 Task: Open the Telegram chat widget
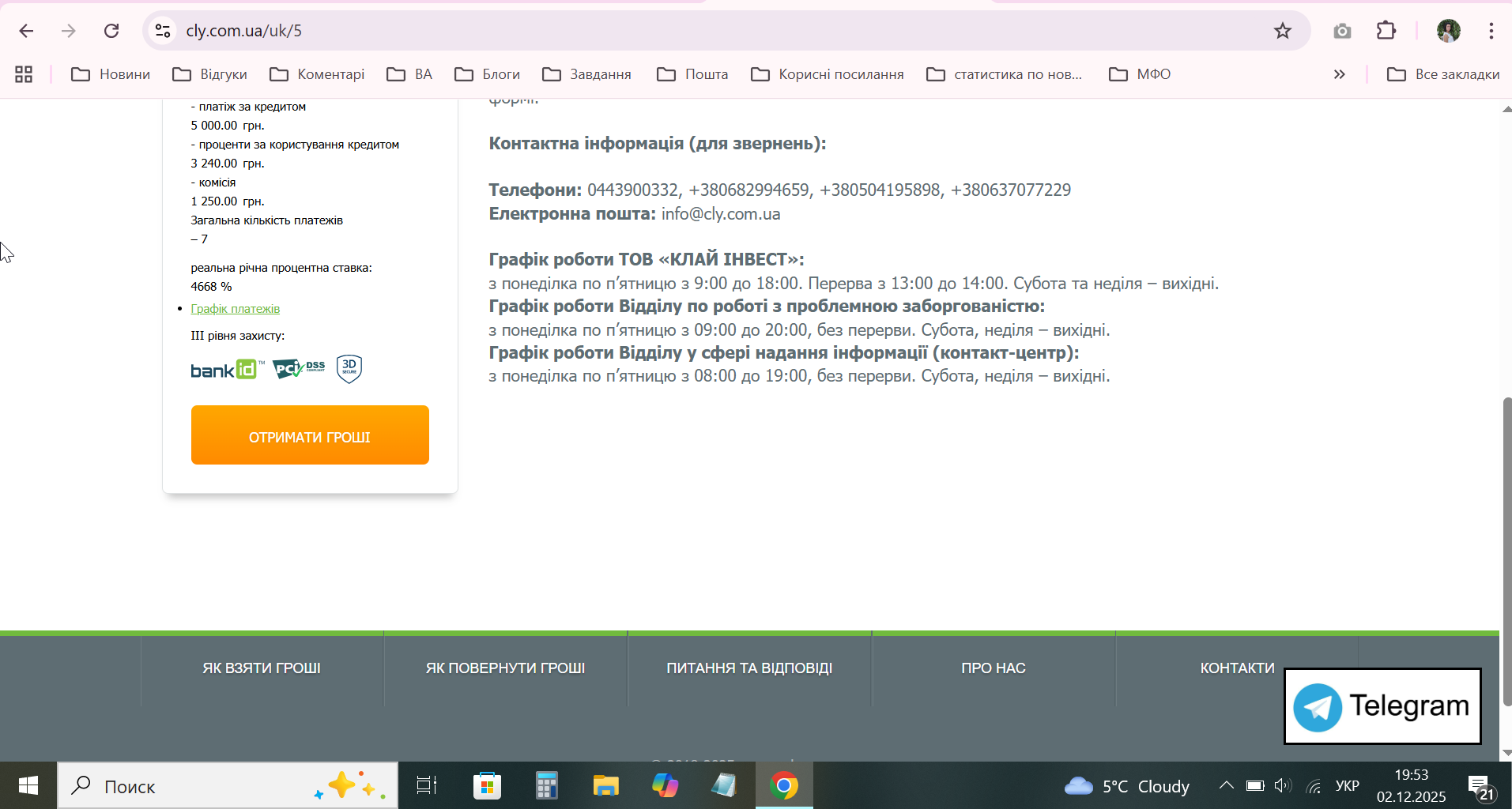tap(1382, 706)
